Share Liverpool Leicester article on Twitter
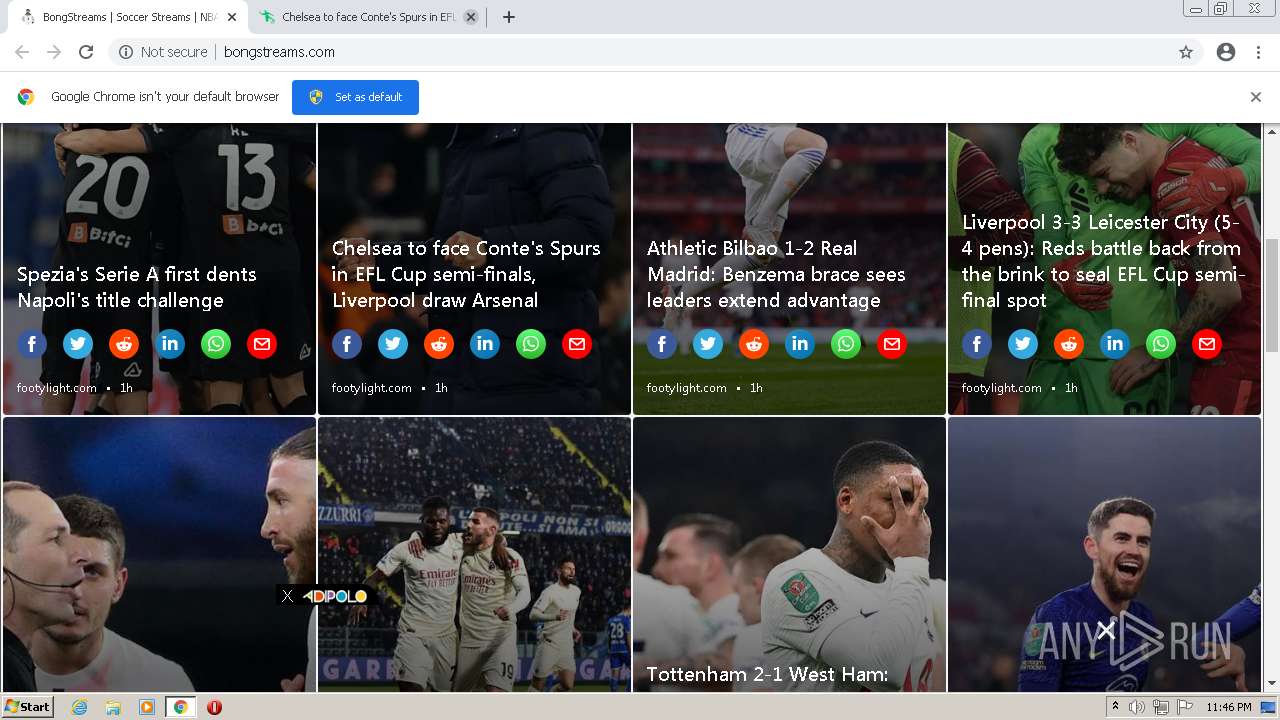The width and height of the screenshot is (1280, 720). (x=1023, y=344)
